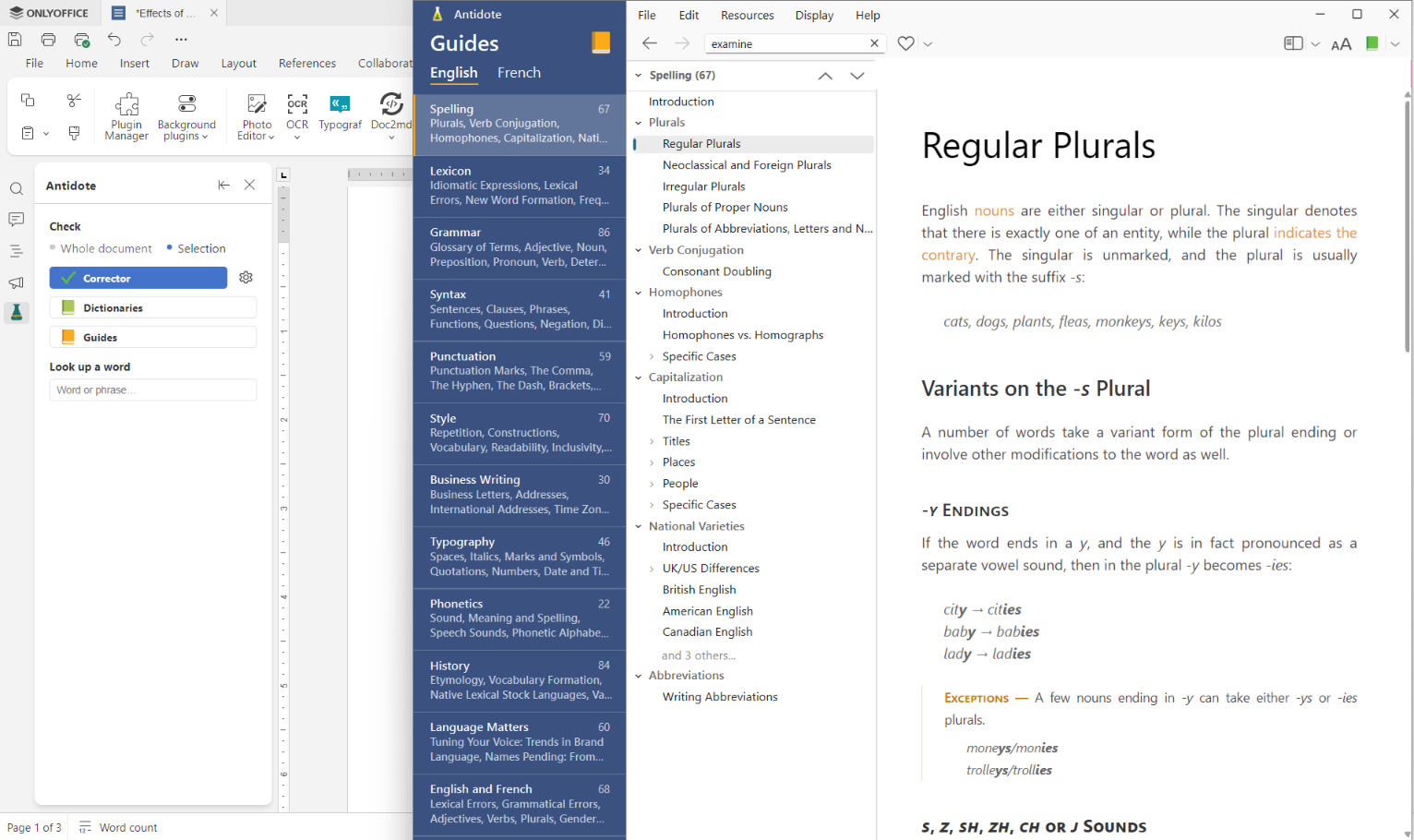
Task: Click the Corrector button
Action: click(138, 278)
